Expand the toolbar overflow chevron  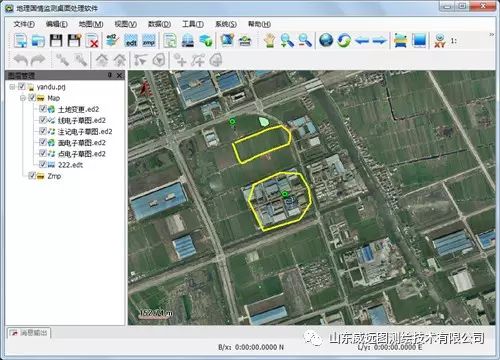(x=491, y=35)
